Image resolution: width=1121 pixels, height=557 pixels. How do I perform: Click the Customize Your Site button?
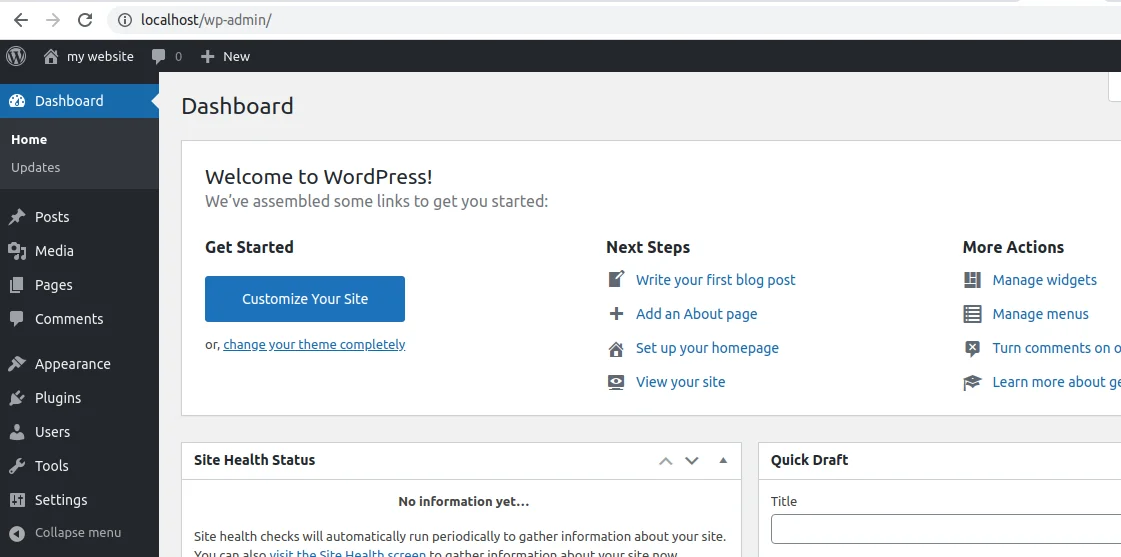click(x=305, y=299)
